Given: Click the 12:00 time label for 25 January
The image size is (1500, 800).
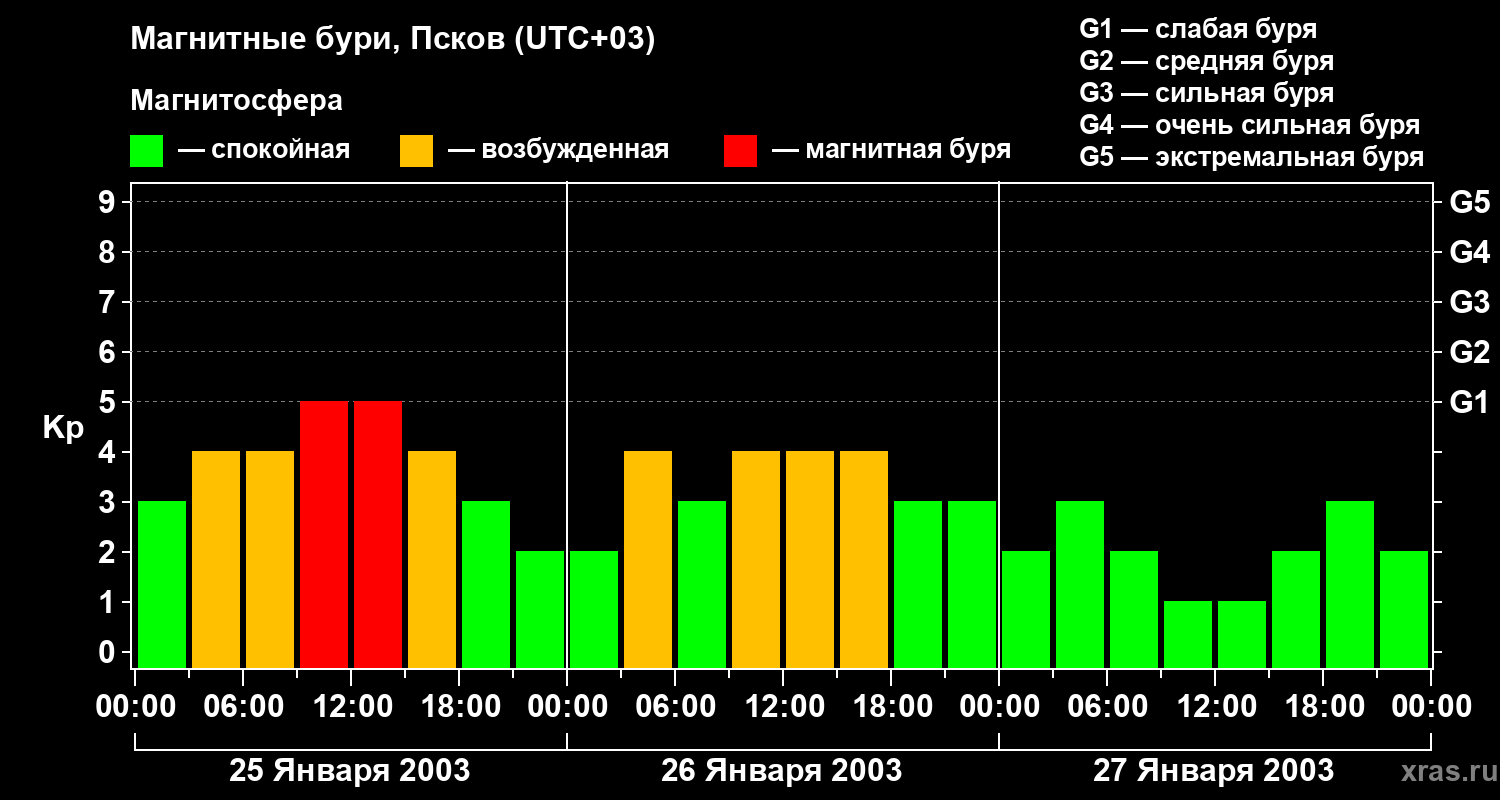Looking at the screenshot, I should [351, 707].
